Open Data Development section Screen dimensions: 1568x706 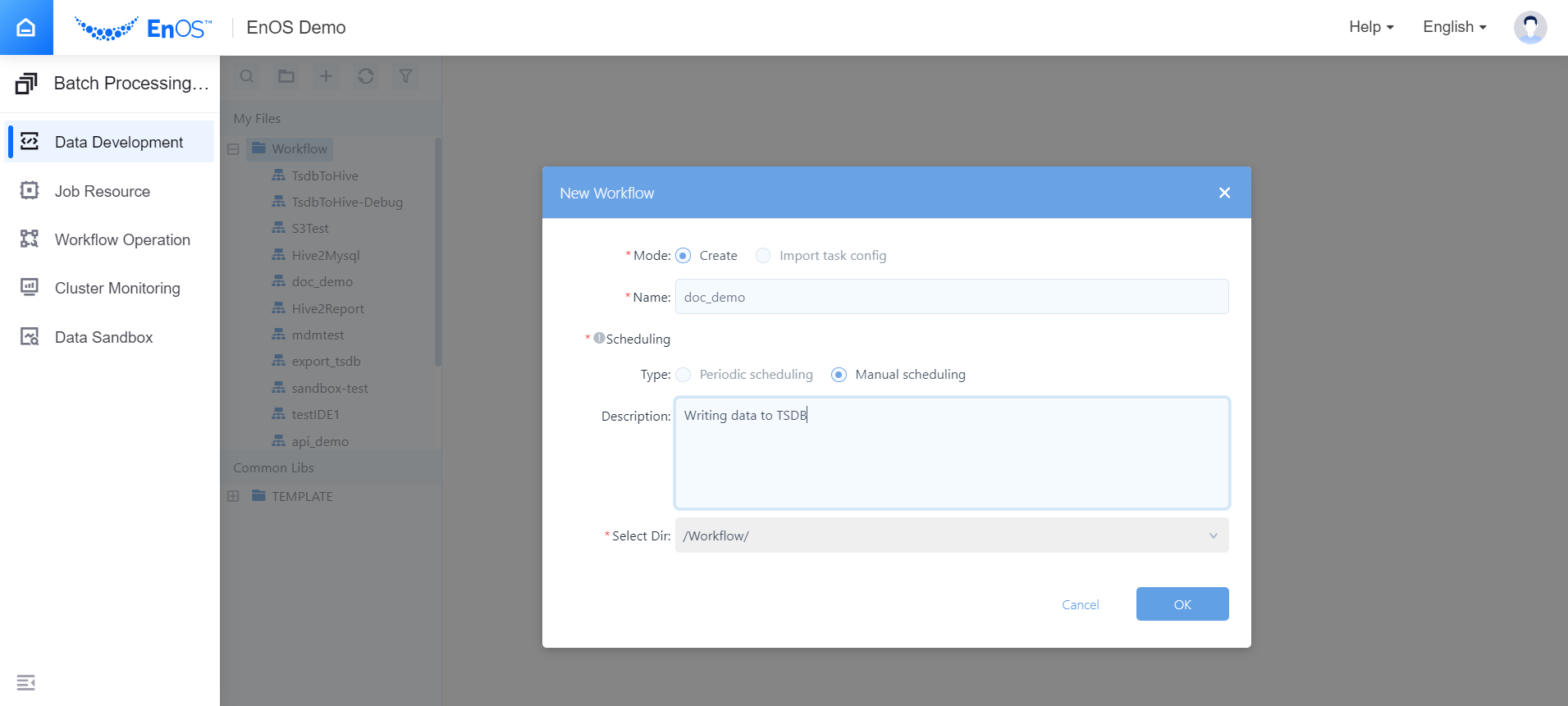coord(110,142)
